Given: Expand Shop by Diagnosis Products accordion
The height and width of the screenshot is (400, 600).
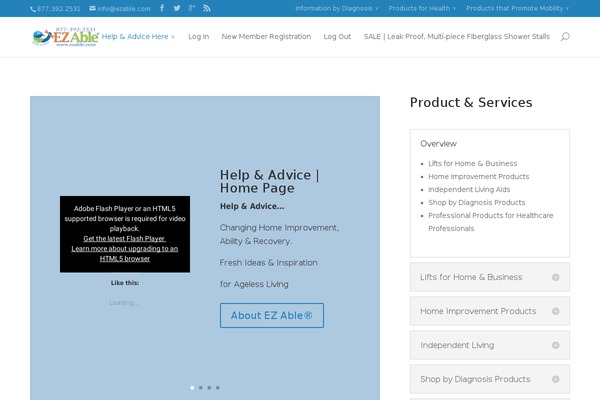Looking at the screenshot, I should coord(490,379).
